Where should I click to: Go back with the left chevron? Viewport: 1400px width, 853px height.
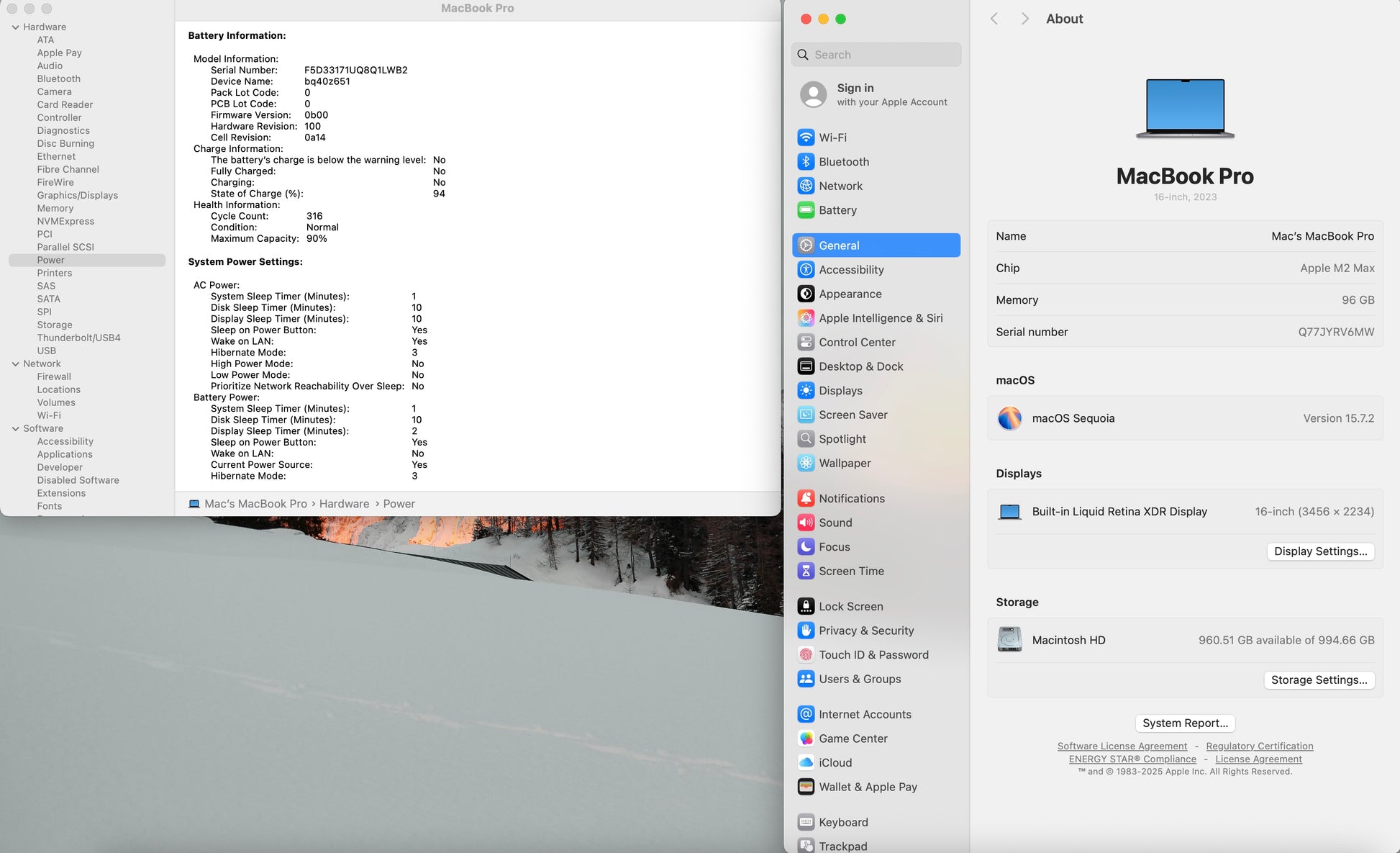pos(994,19)
